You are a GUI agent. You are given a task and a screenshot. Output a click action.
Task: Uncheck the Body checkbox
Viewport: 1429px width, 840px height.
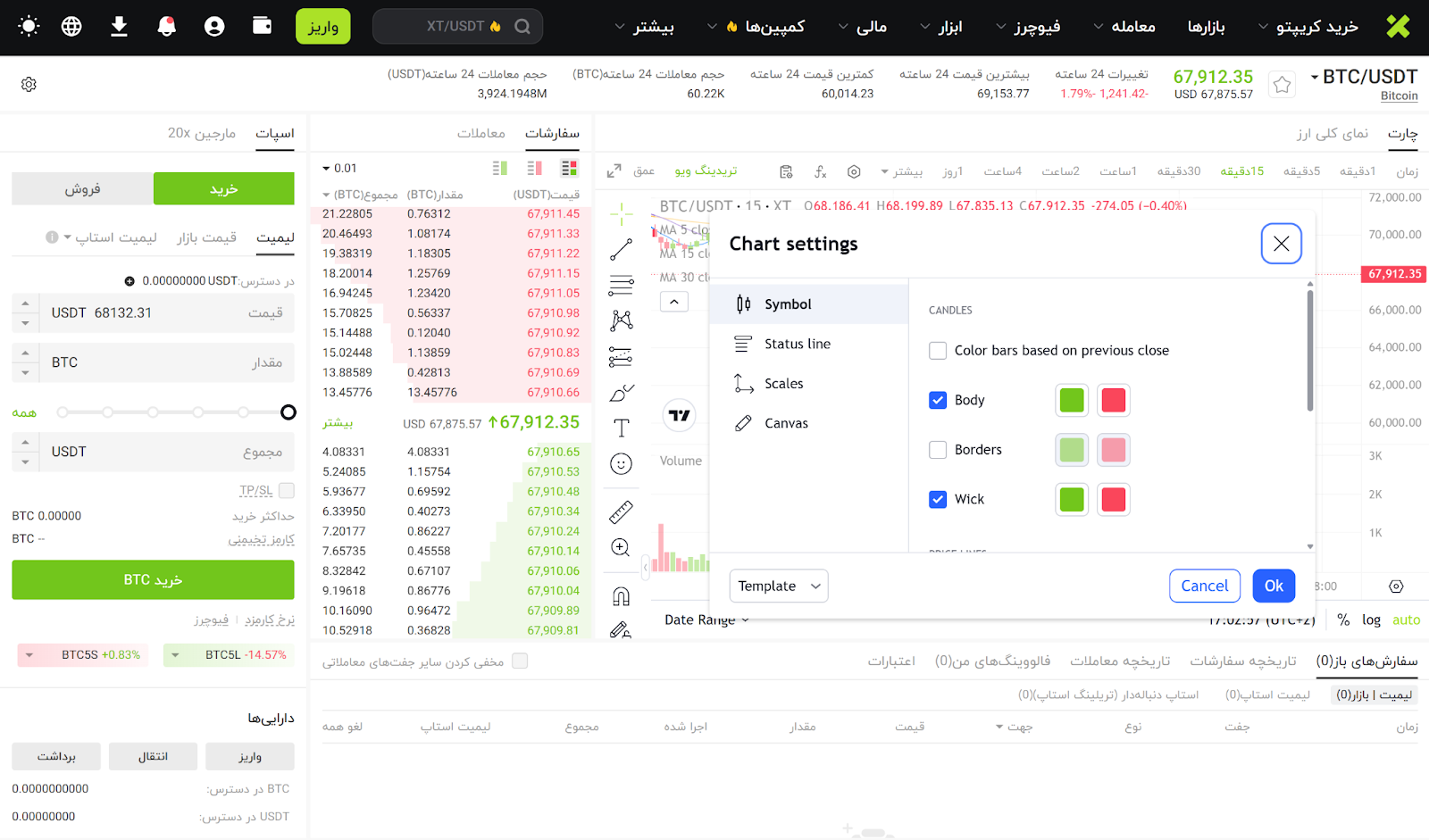point(938,400)
